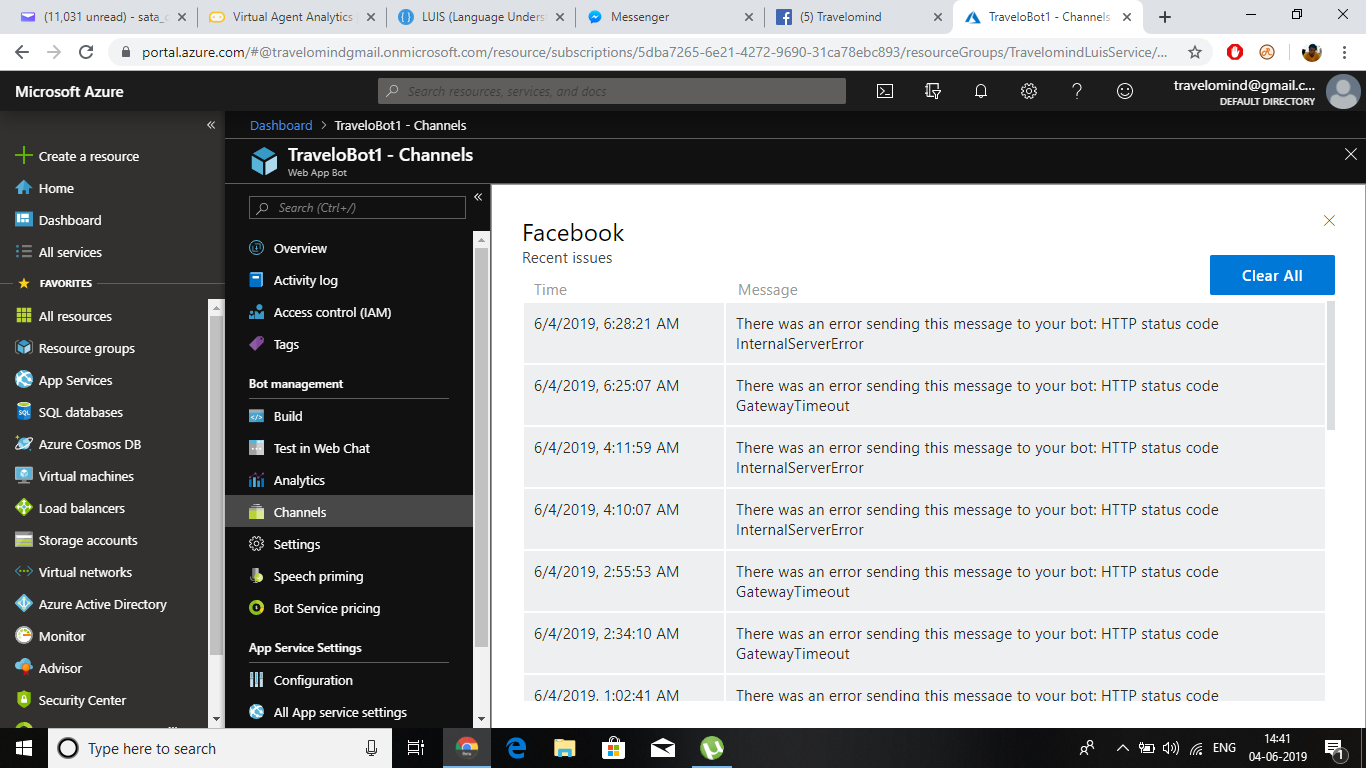The height and width of the screenshot is (768, 1366).
Task: Click the Clear All button
Action: (1272, 275)
